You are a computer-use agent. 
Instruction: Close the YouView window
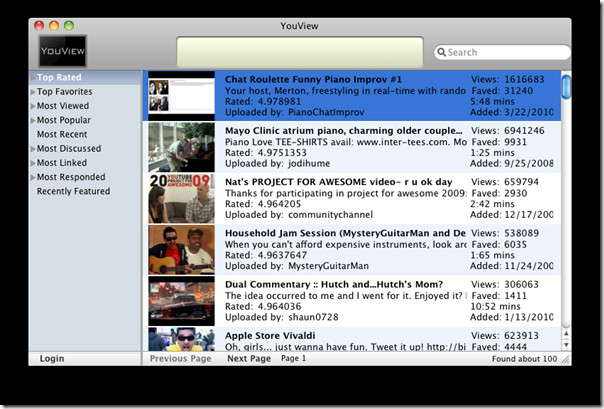point(39,26)
